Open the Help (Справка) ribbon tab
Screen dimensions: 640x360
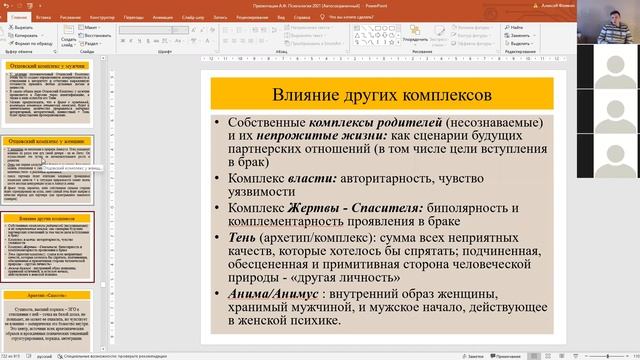point(302,17)
